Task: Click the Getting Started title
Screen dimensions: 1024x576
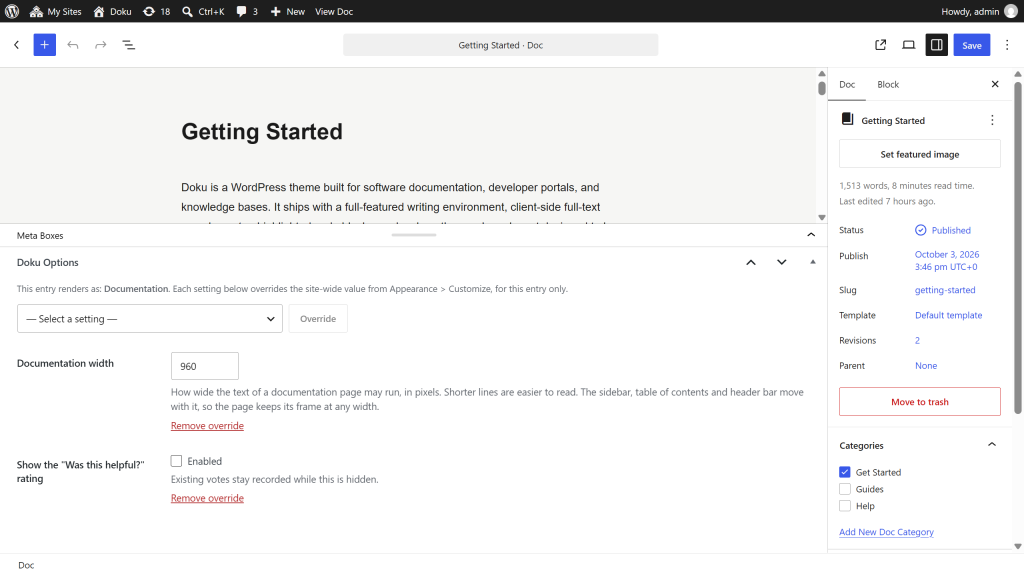Action: click(262, 132)
